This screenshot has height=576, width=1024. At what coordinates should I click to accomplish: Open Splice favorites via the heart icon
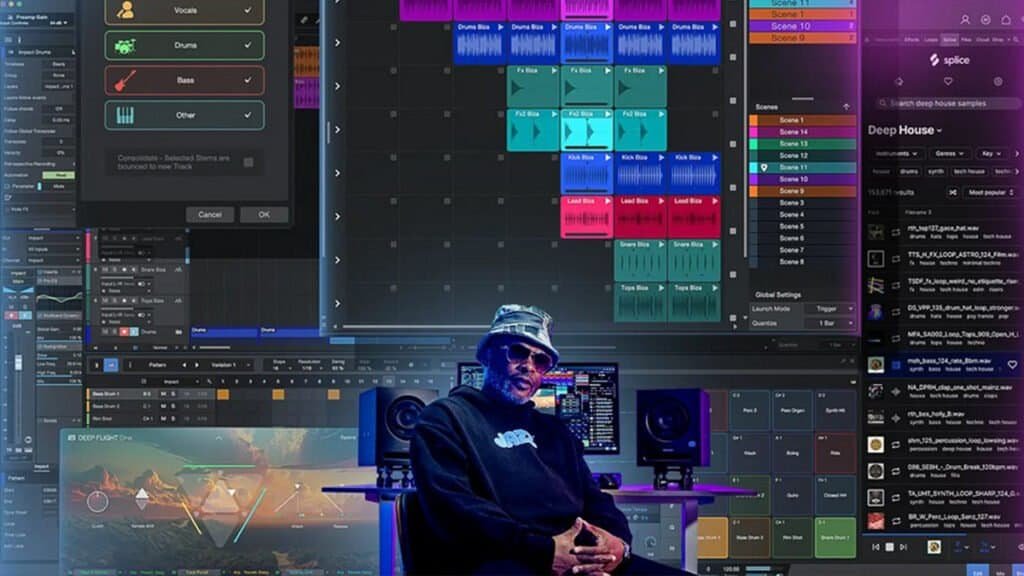coord(949,81)
